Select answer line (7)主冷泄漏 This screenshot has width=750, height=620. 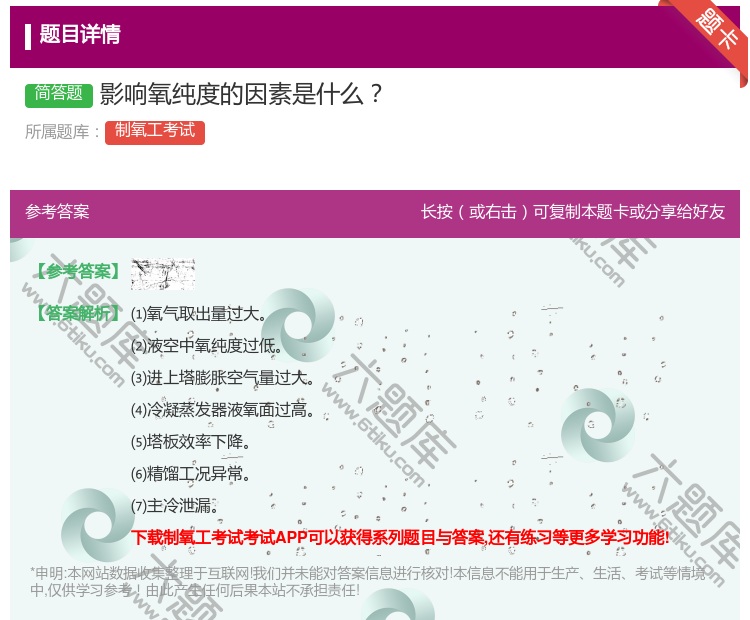175,506
